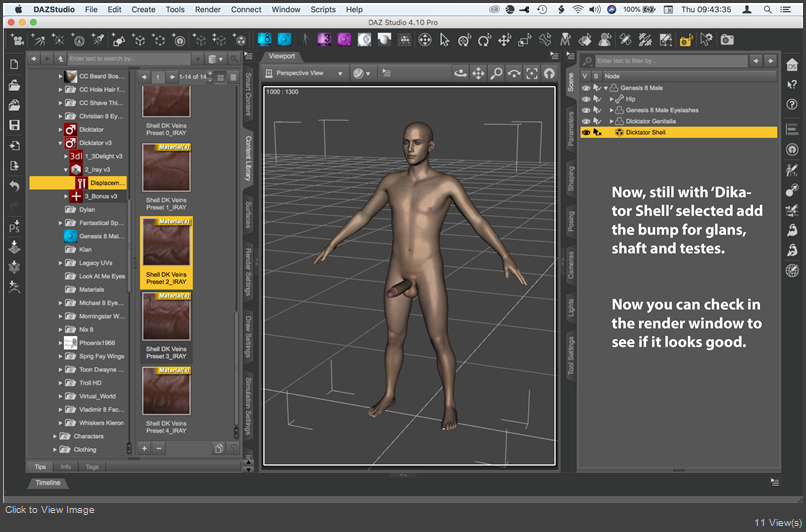Toggle visibility eye for Genesis 8 Male Eyelashes

[585, 110]
